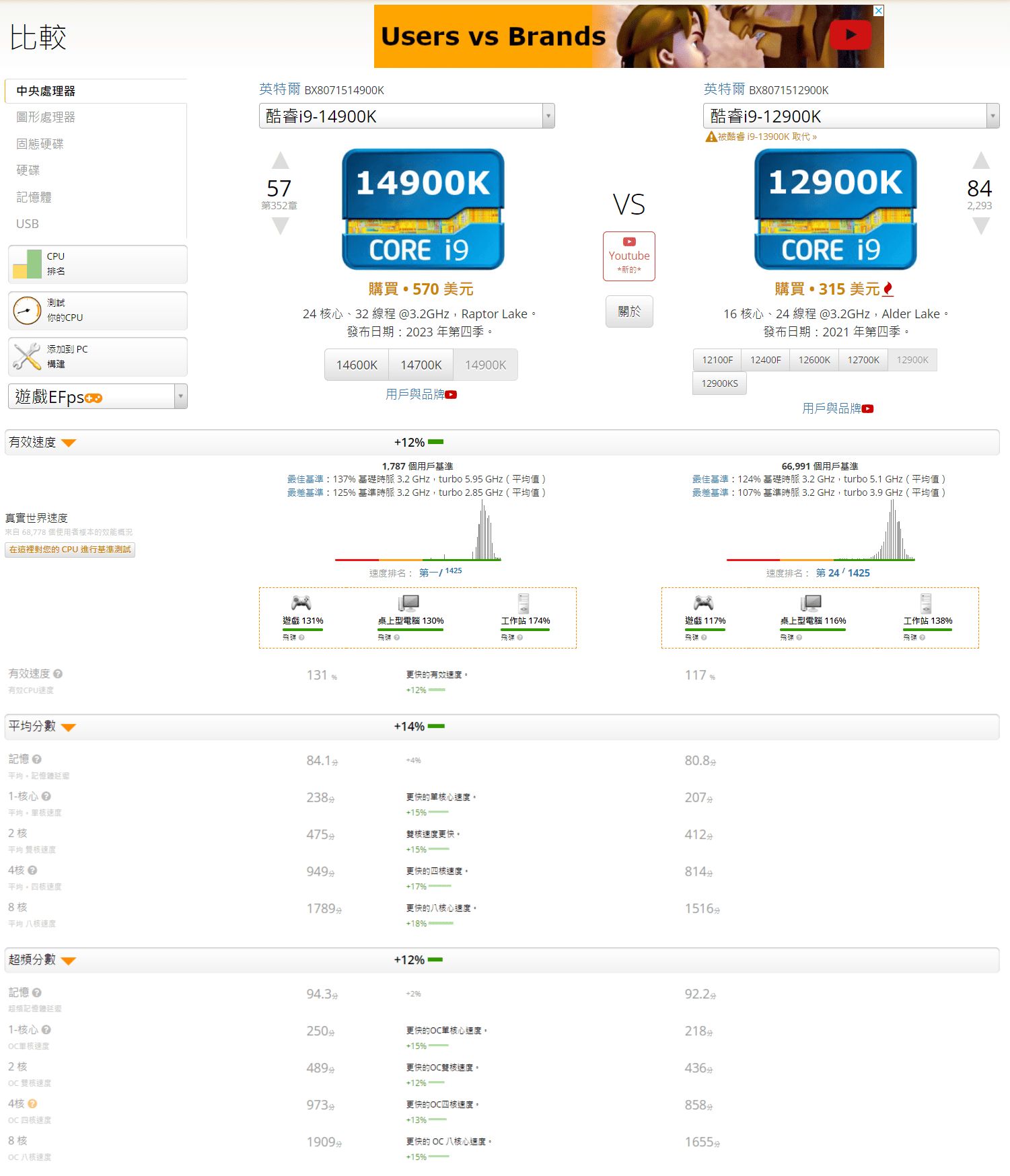
Task: Click workstation tower icon above 工作站 138%
Action: (x=926, y=603)
